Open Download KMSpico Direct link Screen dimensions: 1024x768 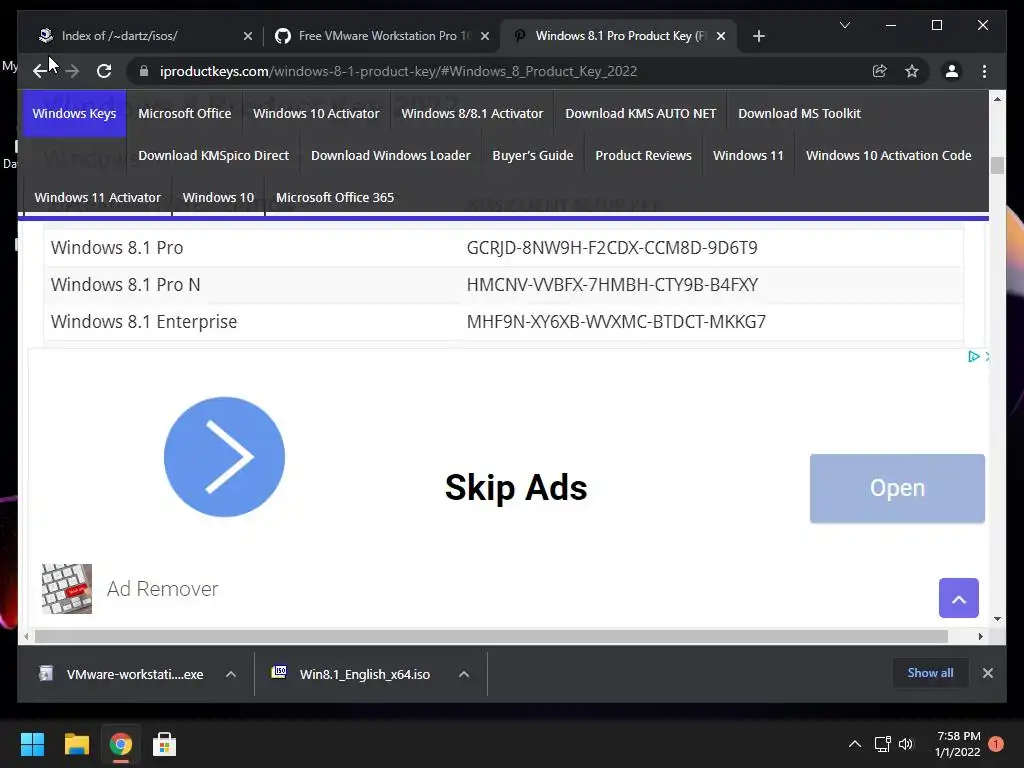[214, 155]
